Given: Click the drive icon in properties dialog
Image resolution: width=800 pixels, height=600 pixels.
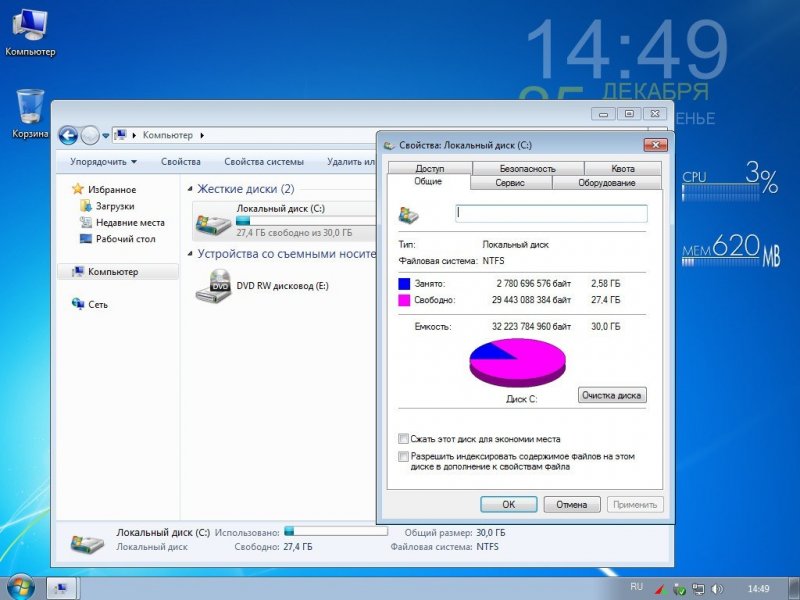Looking at the screenshot, I should point(409,215).
